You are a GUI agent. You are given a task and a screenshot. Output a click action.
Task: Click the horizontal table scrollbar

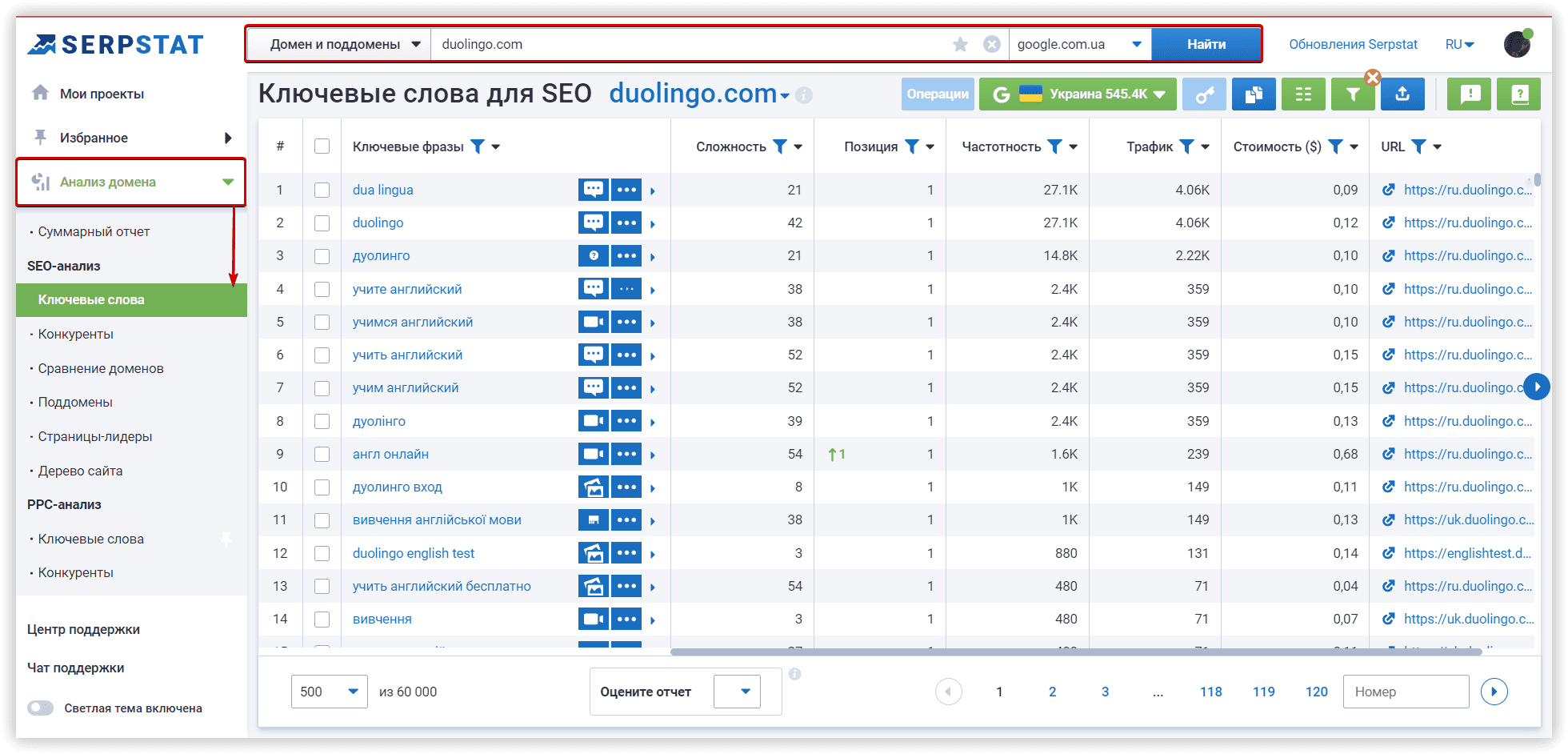(x=1076, y=652)
